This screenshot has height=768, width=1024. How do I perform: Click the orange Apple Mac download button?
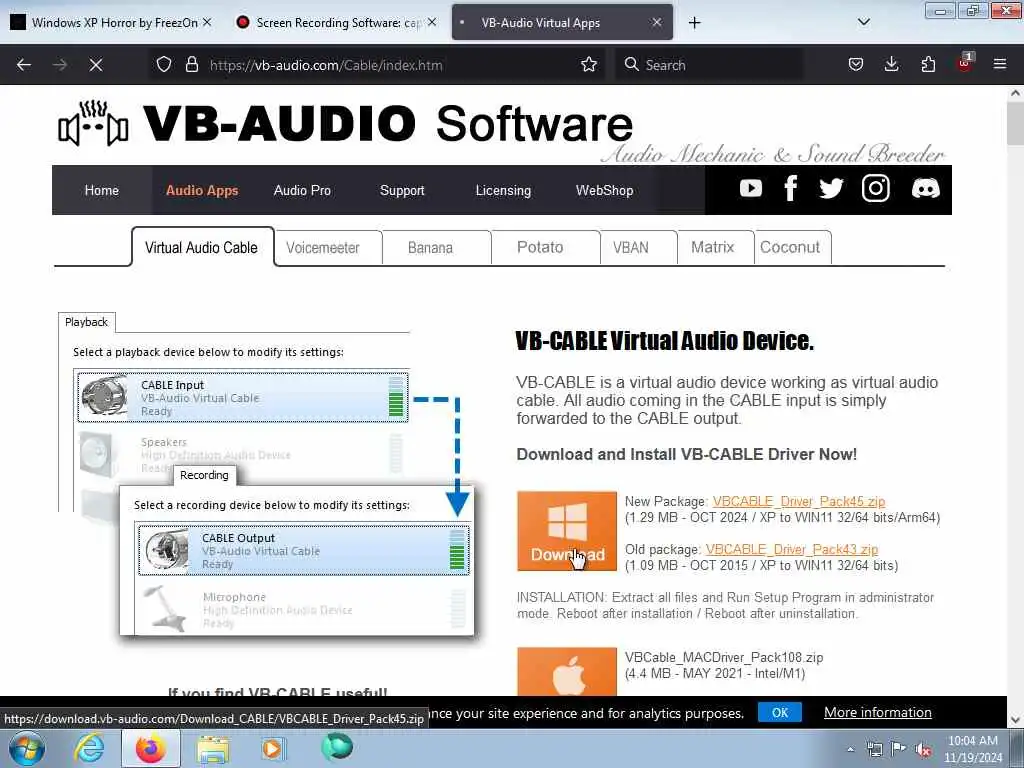pyautogui.click(x=567, y=671)
